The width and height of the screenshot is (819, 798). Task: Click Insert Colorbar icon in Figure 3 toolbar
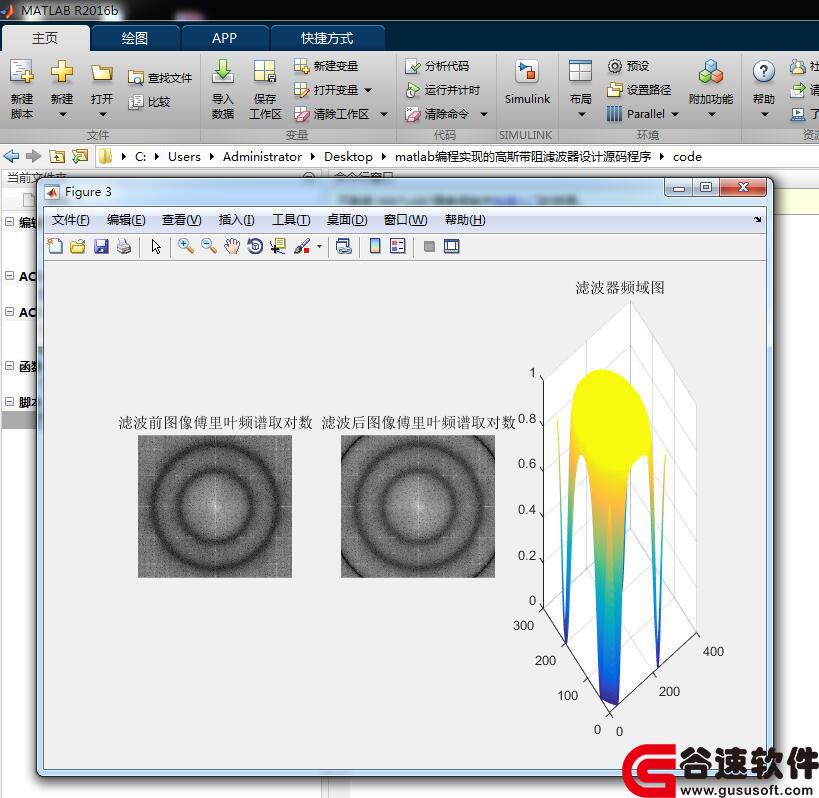point(375,246)
